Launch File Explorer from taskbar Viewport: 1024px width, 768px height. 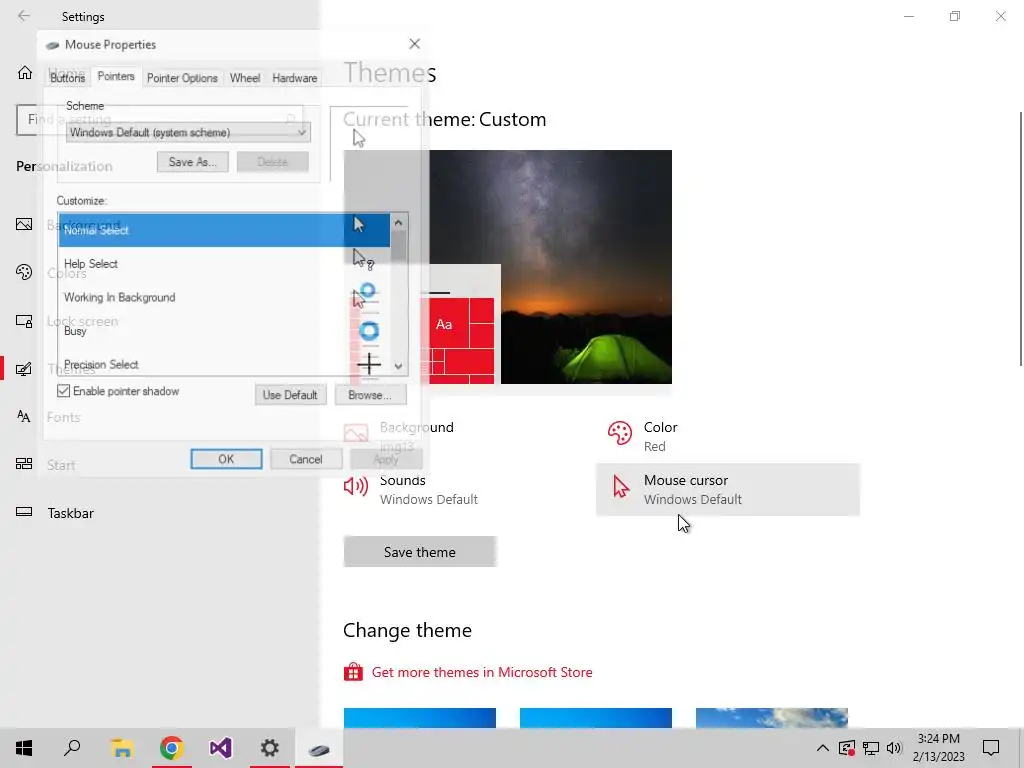tap(121, 748)
